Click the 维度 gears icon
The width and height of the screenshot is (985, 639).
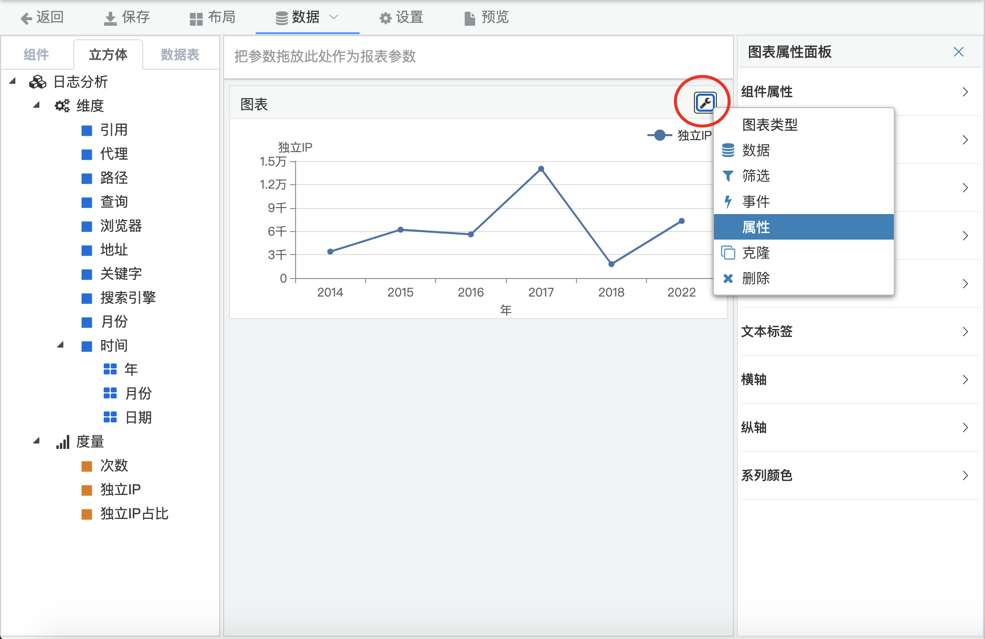[62, 106]
